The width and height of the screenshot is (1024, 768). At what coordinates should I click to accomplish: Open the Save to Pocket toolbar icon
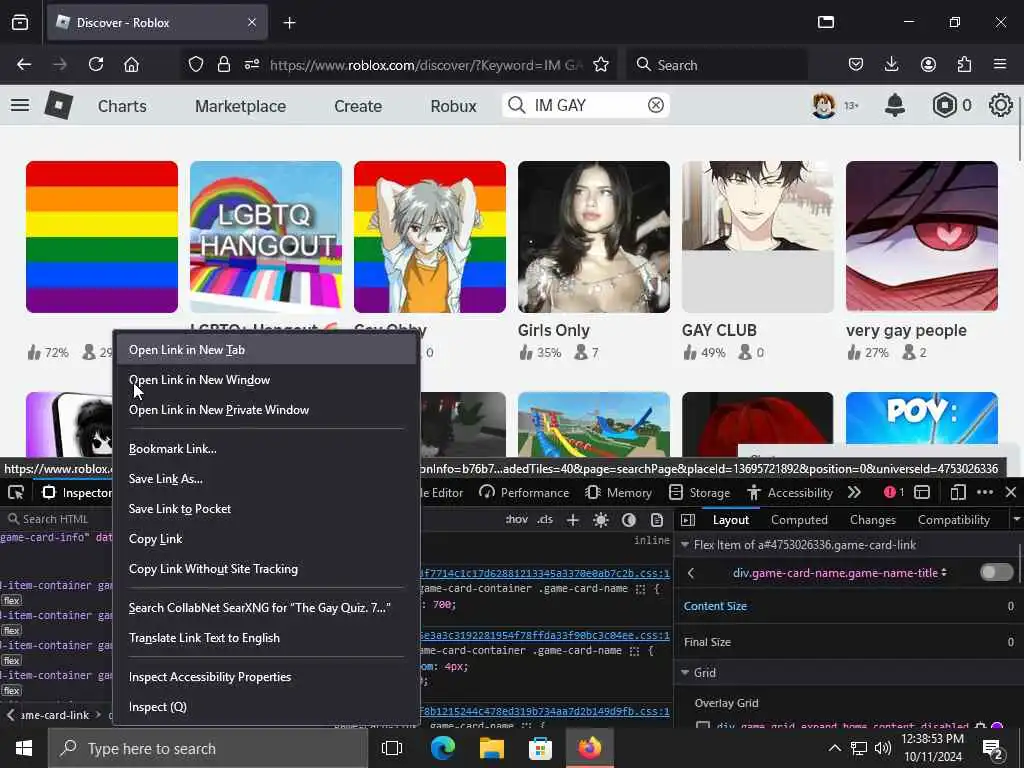[x=856, y=65]
